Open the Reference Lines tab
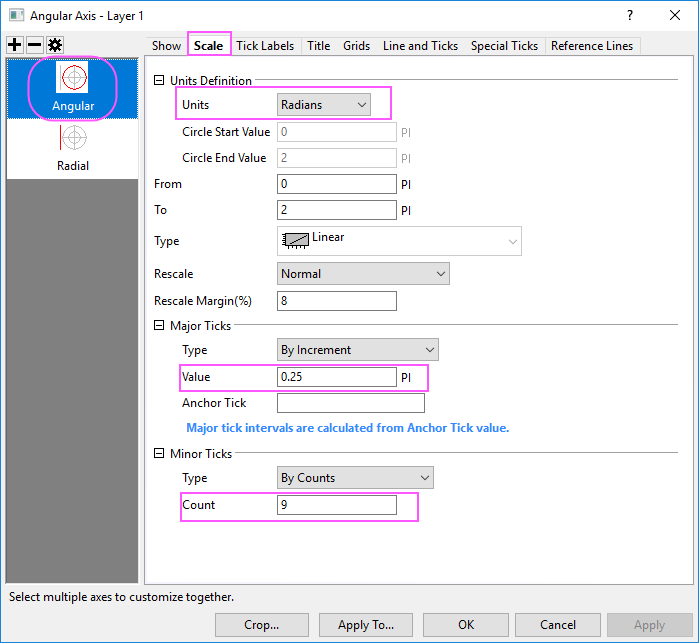The image size is (699, 643). (x=591, y=46)
